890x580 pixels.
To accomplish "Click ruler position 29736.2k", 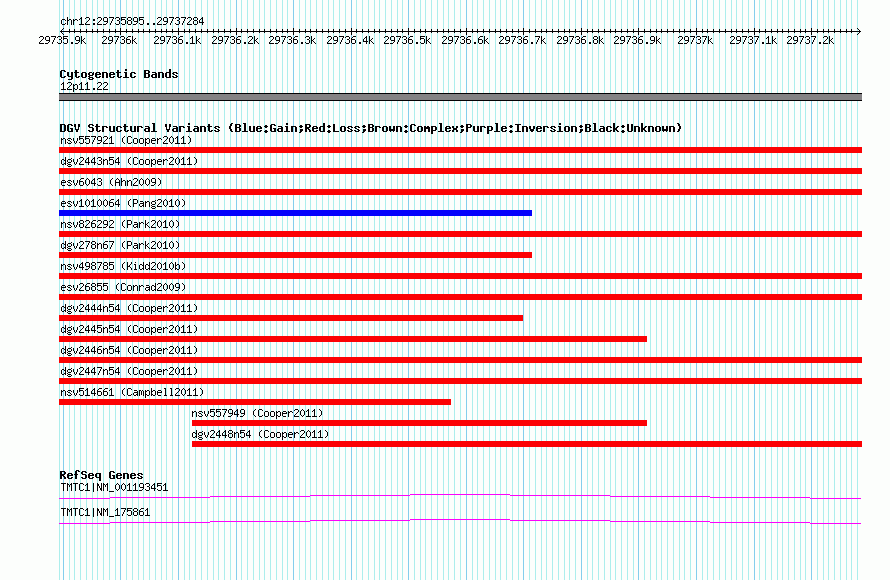I will [235, 40].
